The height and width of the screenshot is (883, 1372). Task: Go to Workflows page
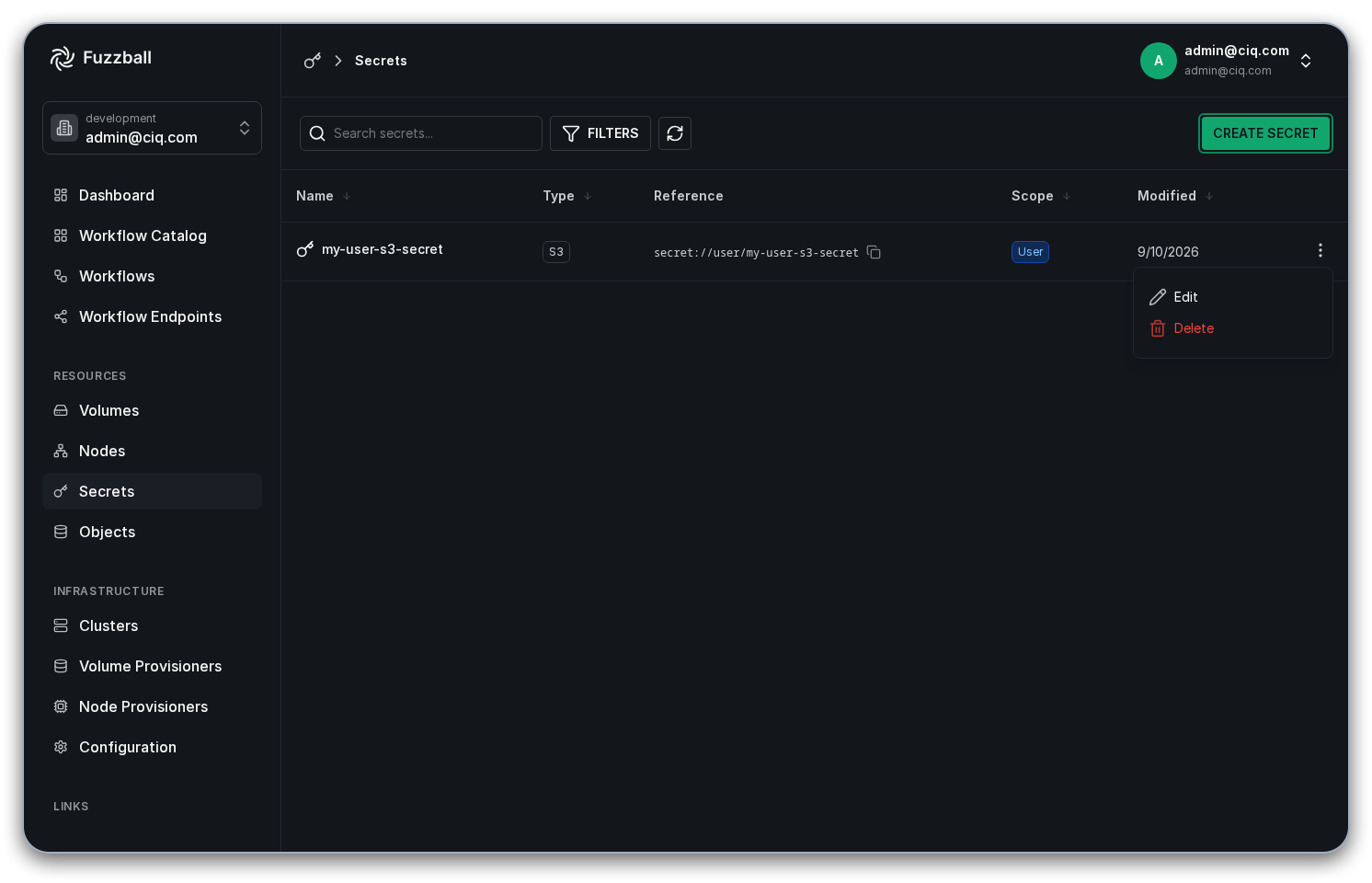click(152, 276)
